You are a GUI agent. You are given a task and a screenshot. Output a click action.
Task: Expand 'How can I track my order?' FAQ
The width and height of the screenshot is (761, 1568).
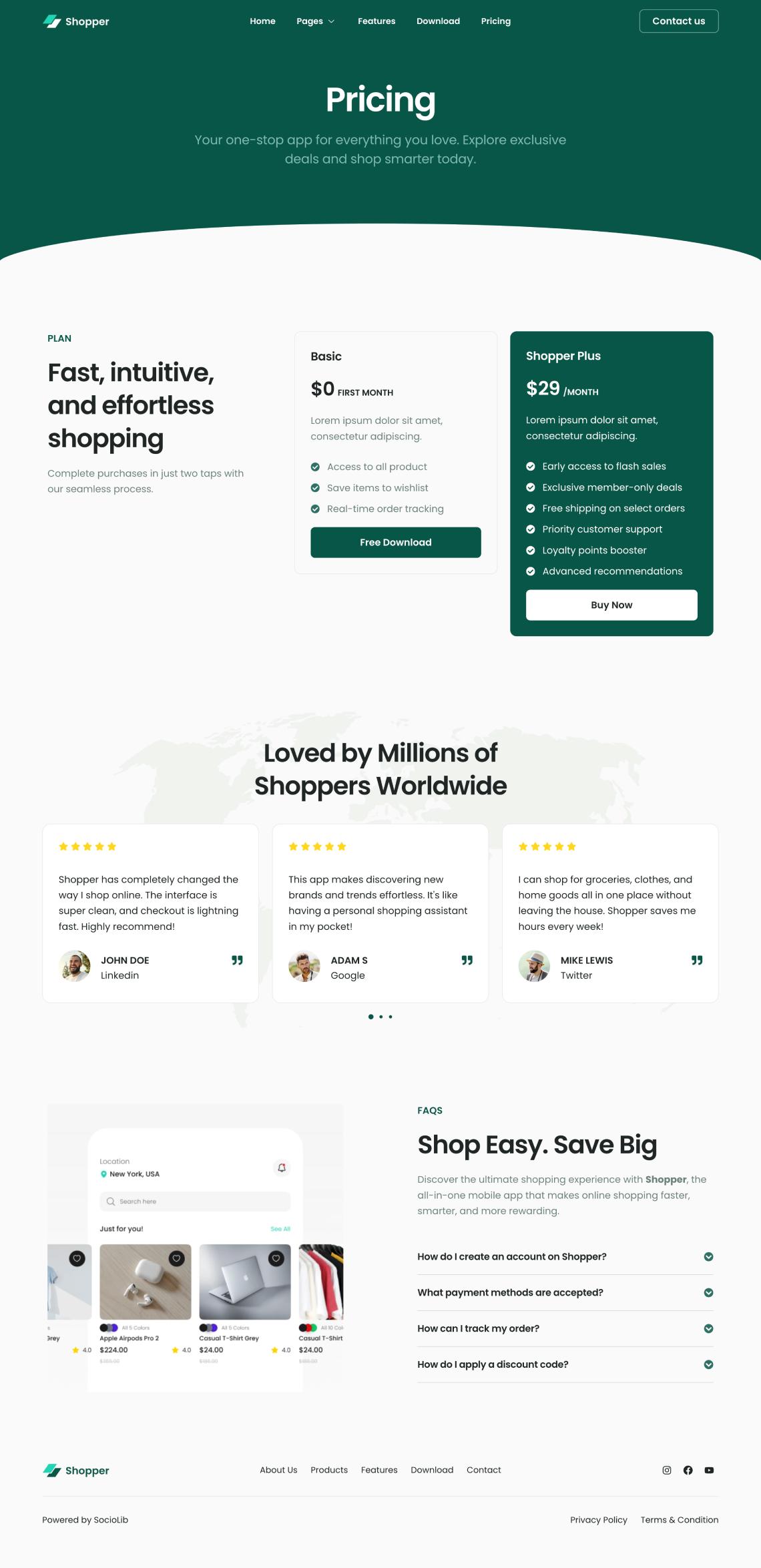pyautogui.click(x=565, y=1328)
